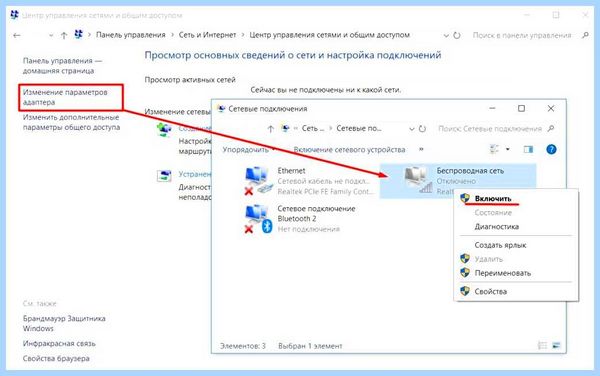Screen dimensions: 600x376
Task: Click Сетевые подключения window title icon
Action: click(221, 109)
